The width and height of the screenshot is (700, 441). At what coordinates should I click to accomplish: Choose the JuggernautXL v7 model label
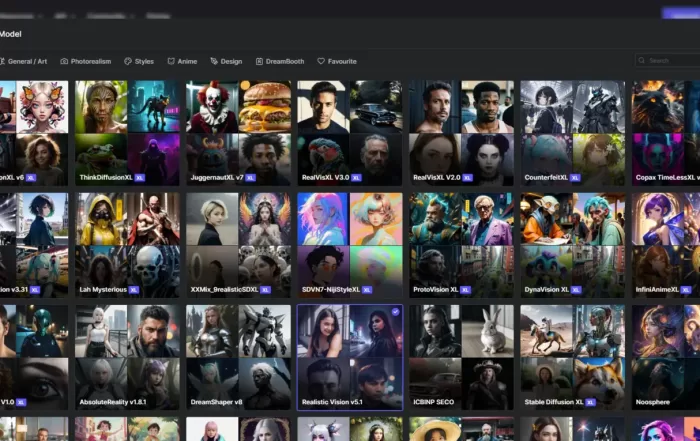point(217,178)
